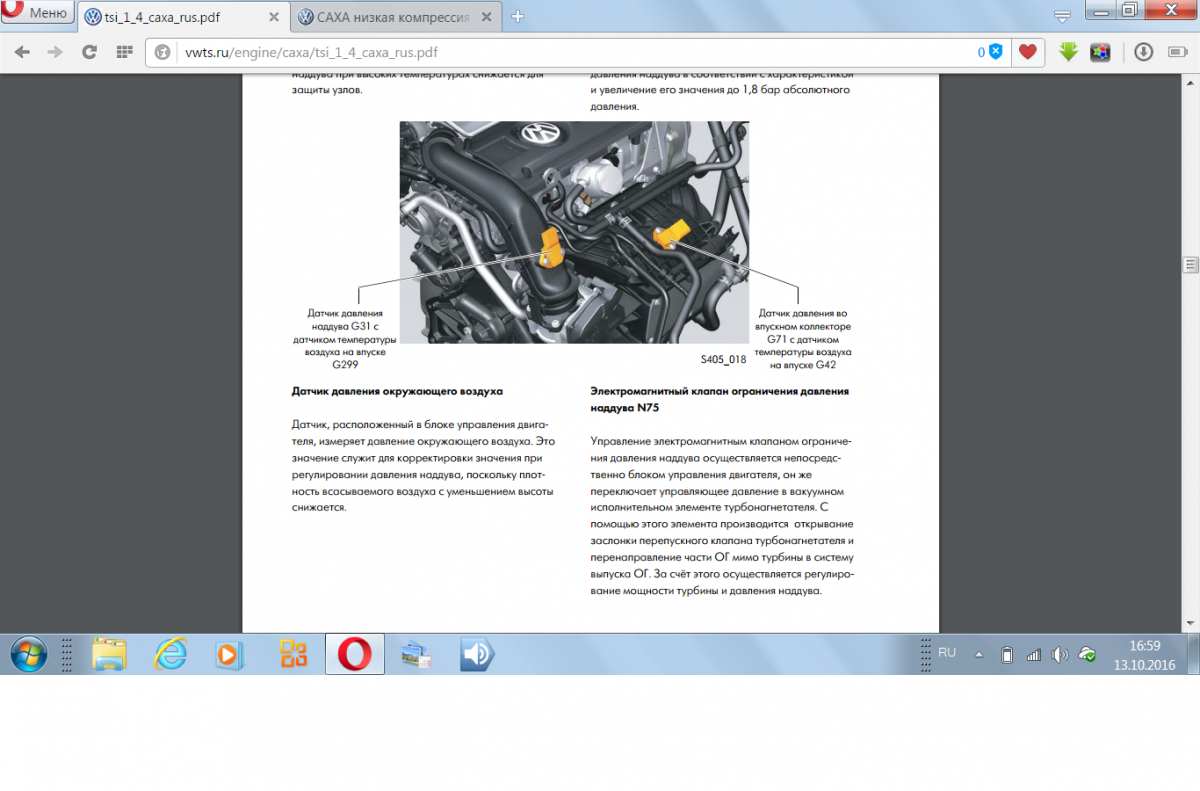Click the heading "Датчик давления окружающего воздуха"
The height and width of the screenshot is (791, 1200).
[397, 390]
